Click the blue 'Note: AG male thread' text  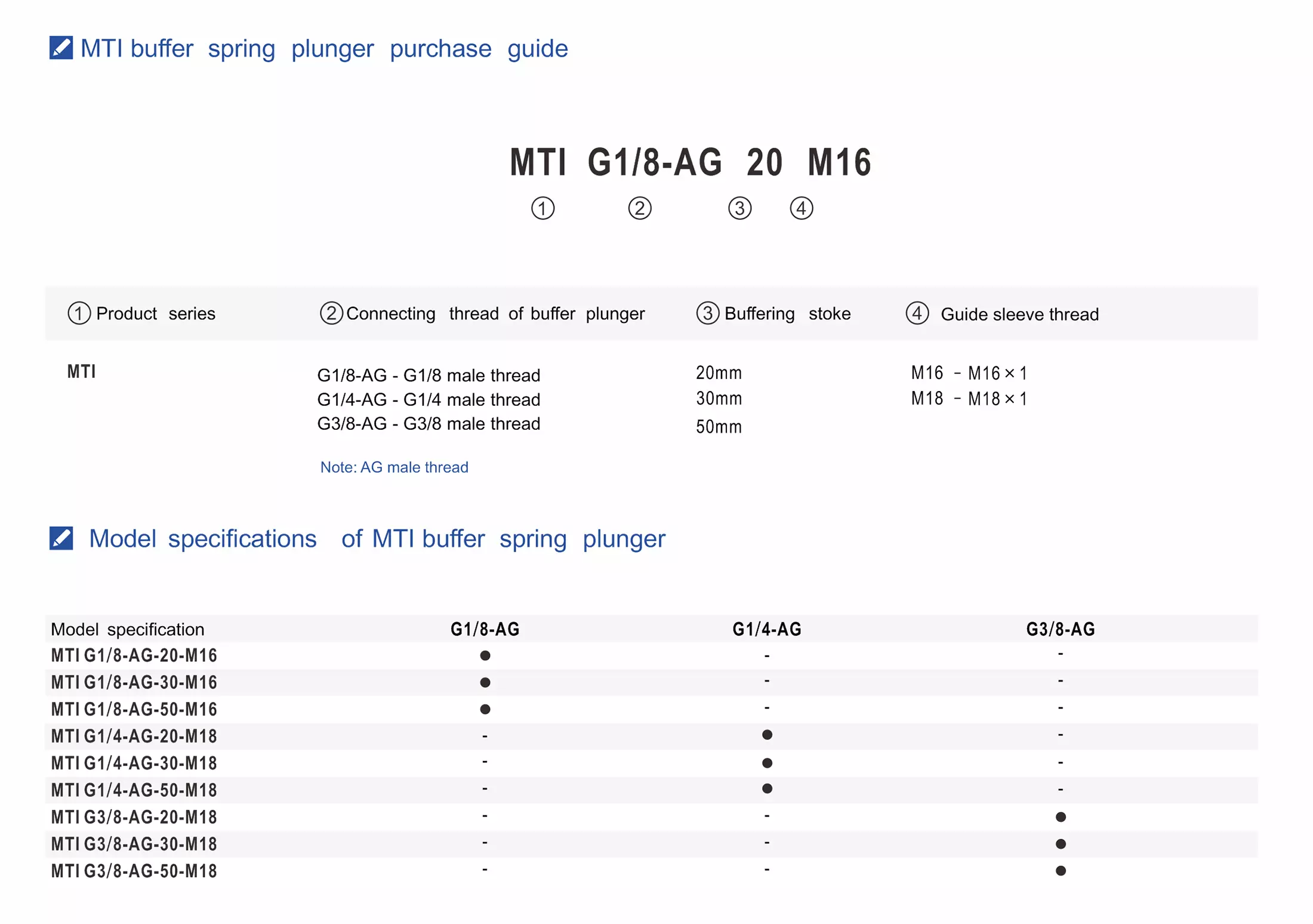click(x=394, y=467)
